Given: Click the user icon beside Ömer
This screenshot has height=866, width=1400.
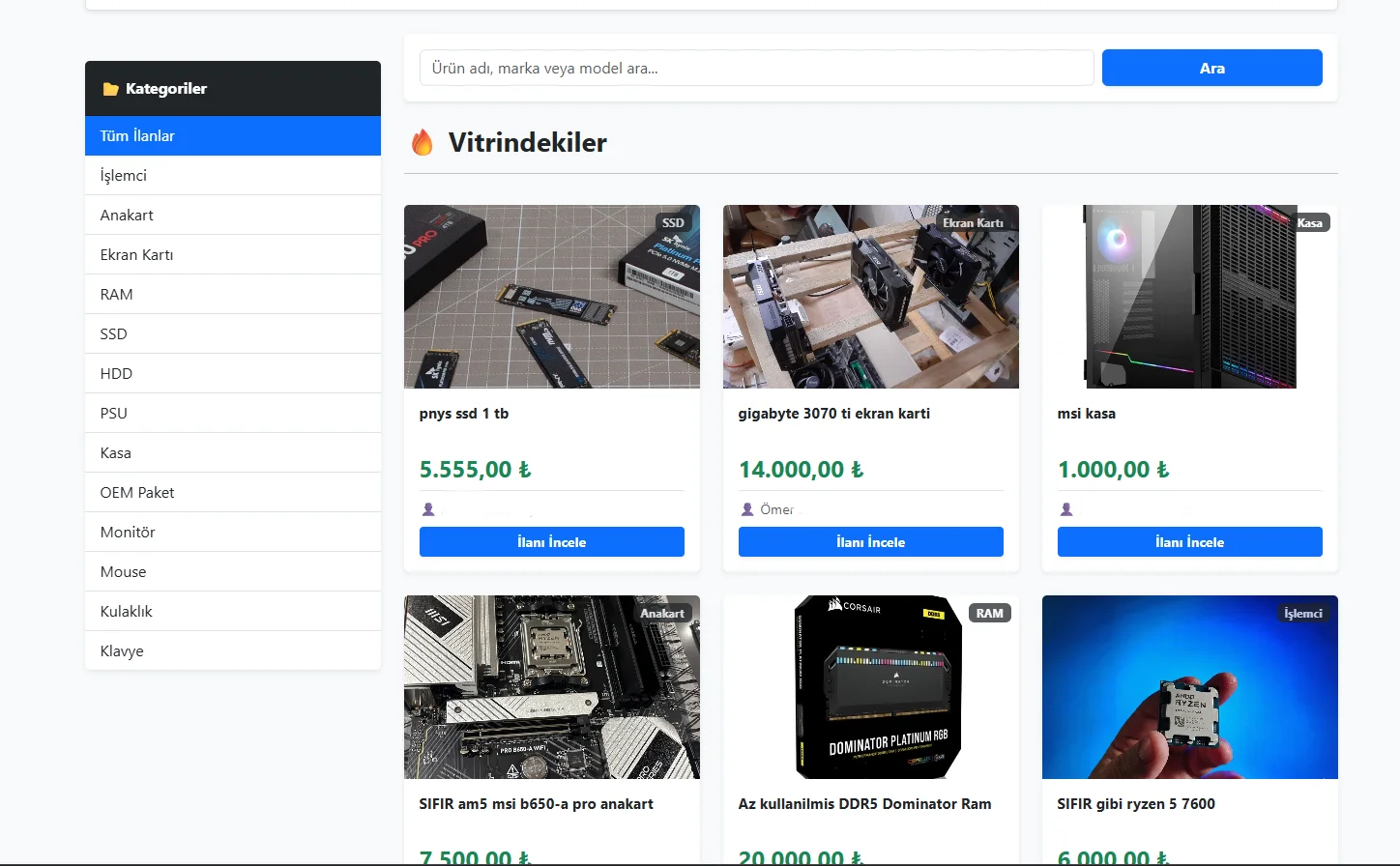Looking at the screenshot, I should click(747, 509).
